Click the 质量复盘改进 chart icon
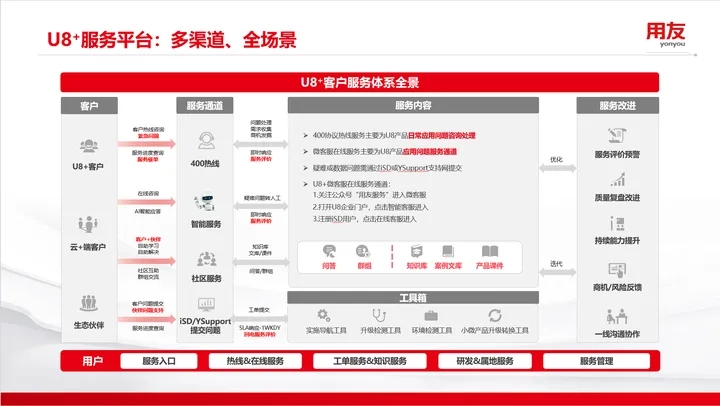720x406 pixels. click(618, 180)
